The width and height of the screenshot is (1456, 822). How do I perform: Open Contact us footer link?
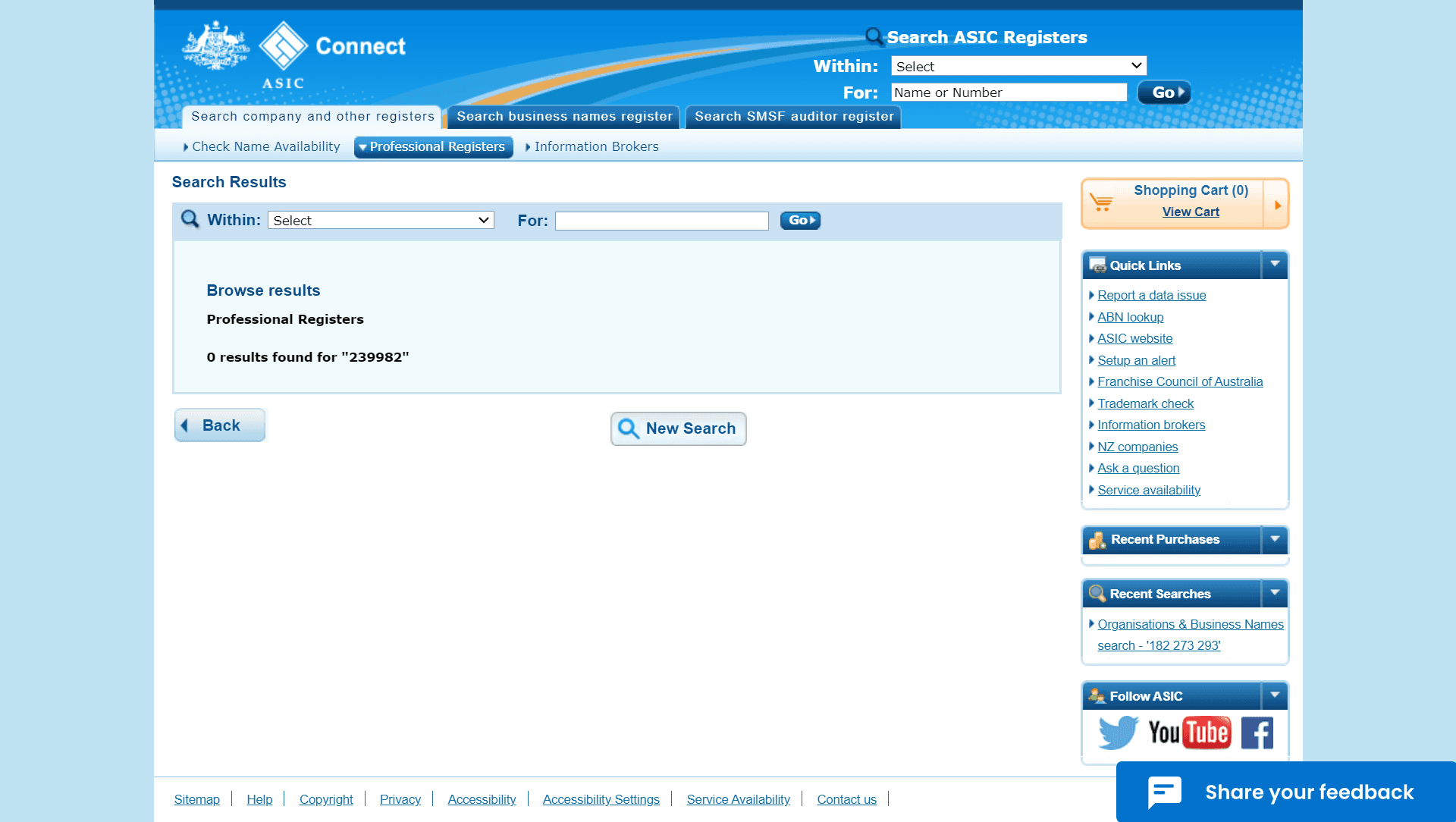point(846,800)
